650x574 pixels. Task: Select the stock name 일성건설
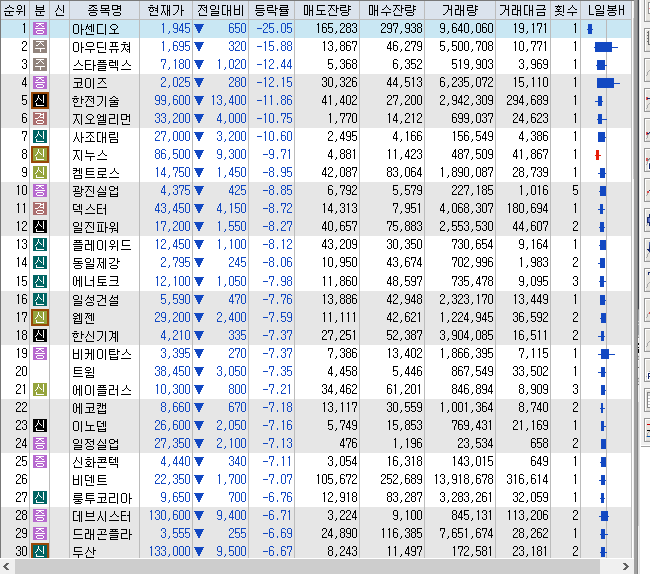[95, 300]
